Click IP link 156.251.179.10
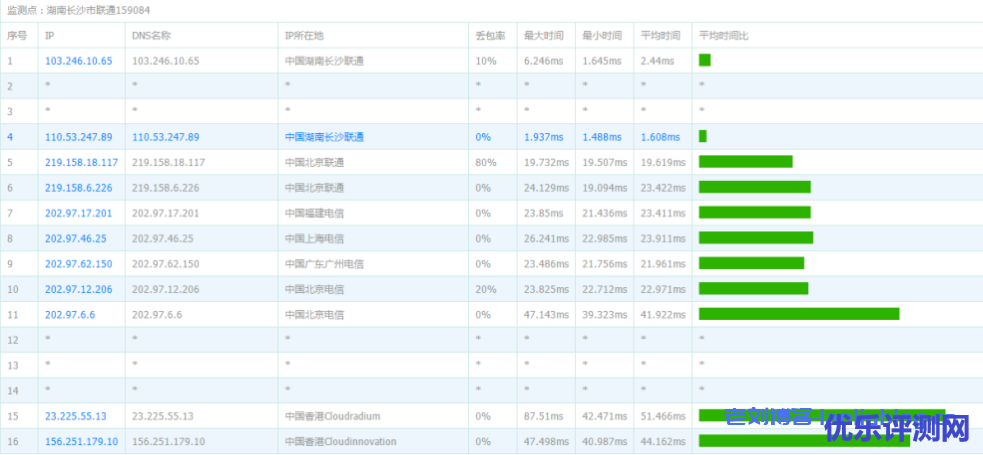 click(81, 442)
